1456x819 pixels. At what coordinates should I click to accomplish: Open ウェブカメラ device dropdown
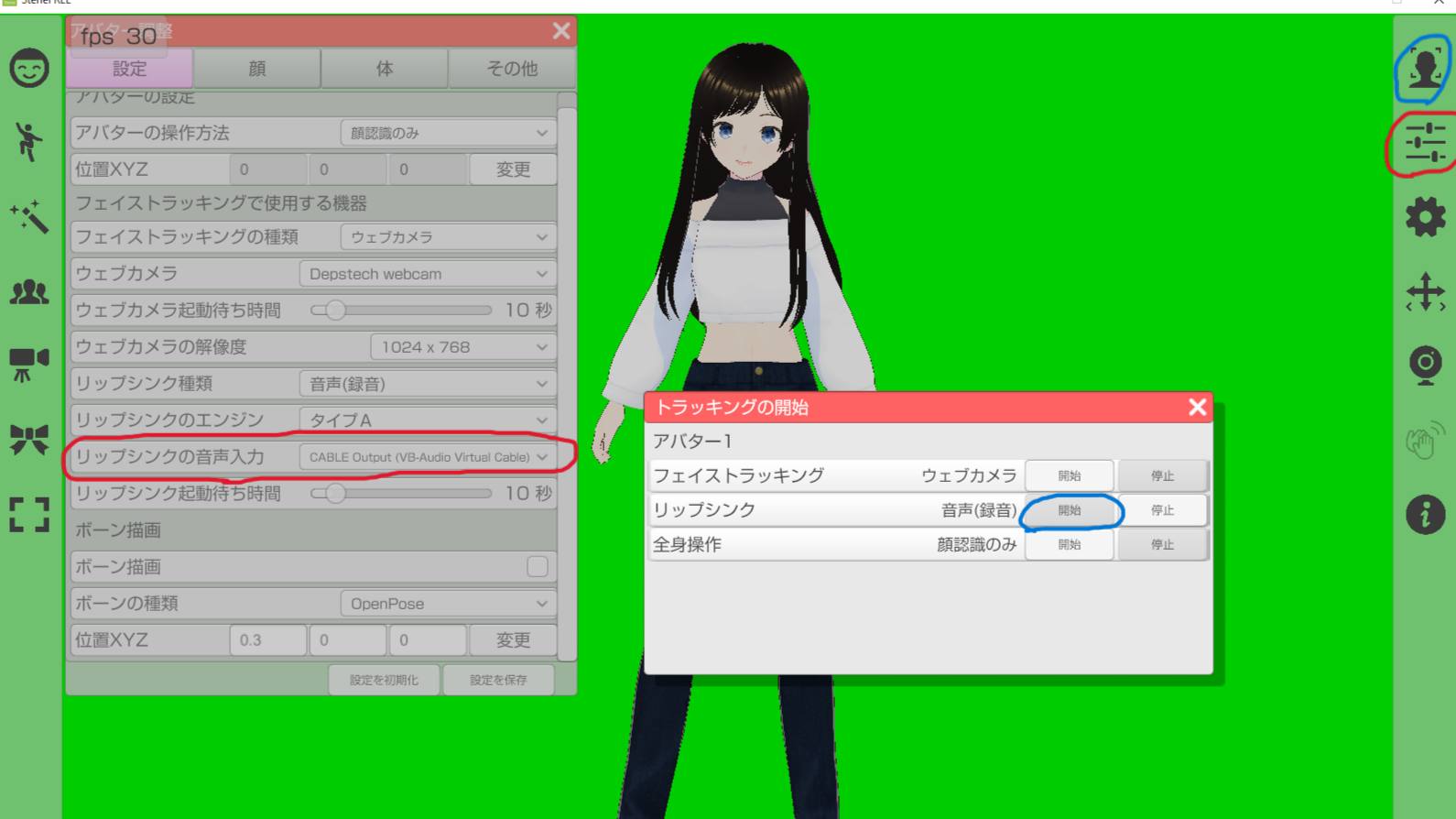(x=428, y=274)
